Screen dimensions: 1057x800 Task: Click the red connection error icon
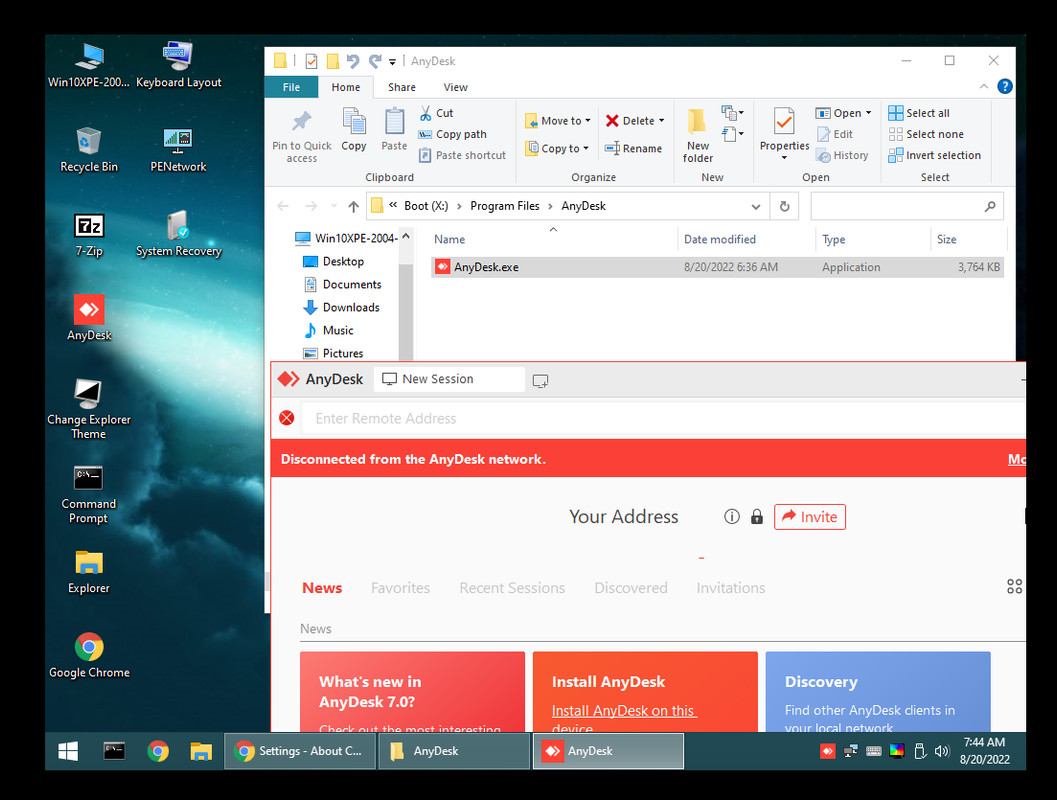[x=286, y=418]
